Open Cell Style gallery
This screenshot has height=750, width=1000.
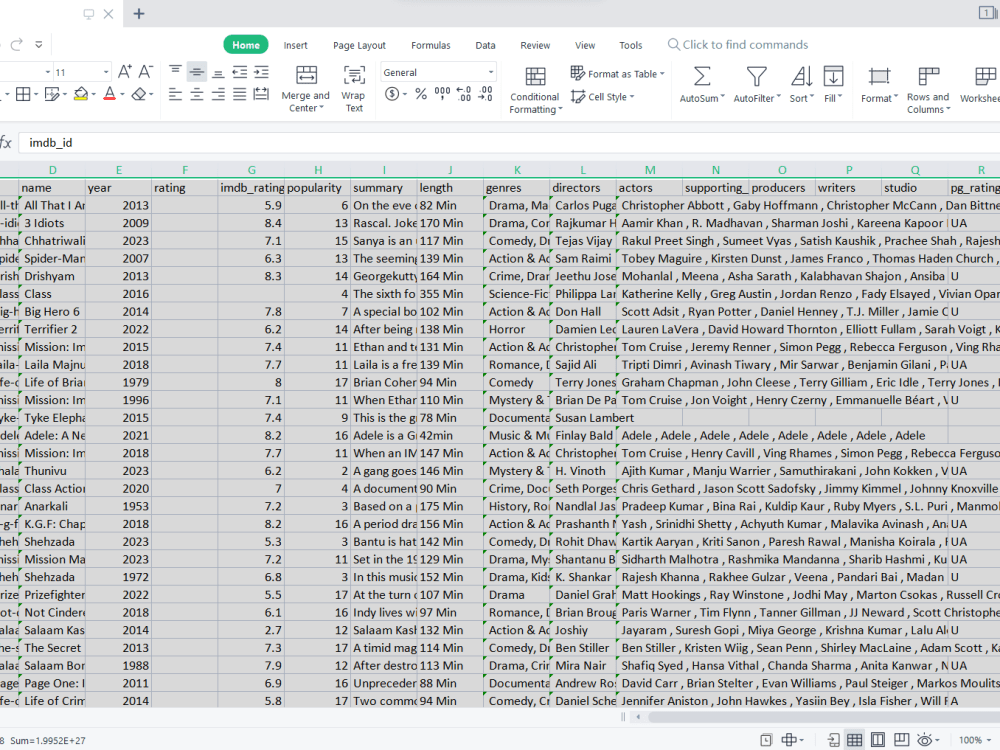603,97
